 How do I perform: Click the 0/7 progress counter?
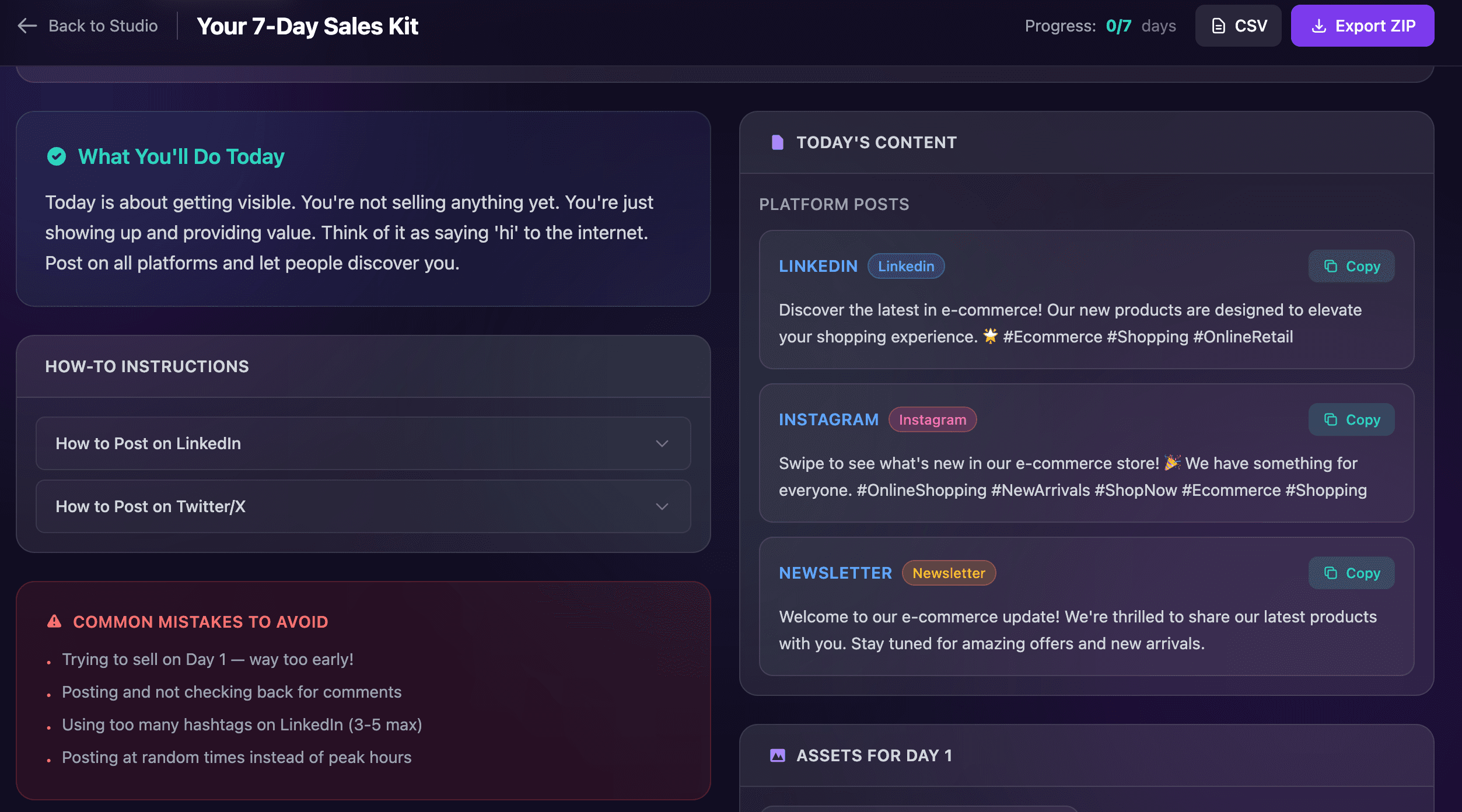point(1118,26)
